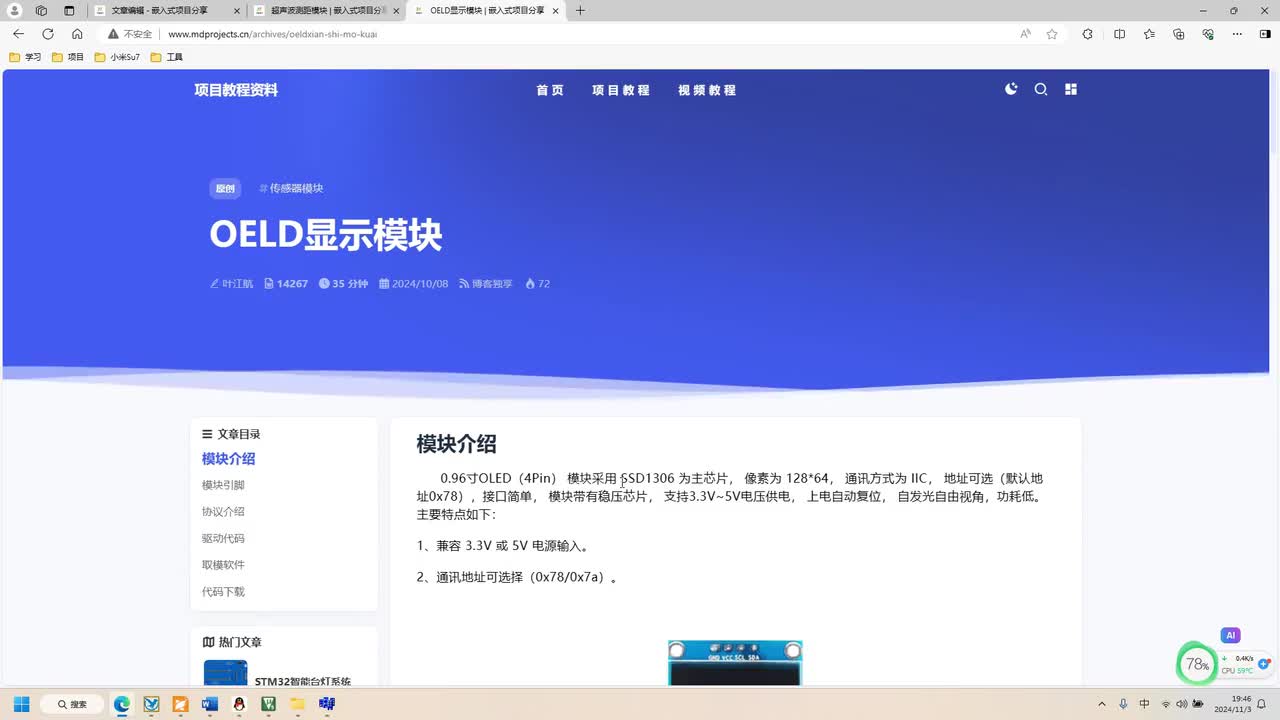This screenshot has height=720, width=1280.
Task: Jump to 代码下载 section
Action: (223, 592)
